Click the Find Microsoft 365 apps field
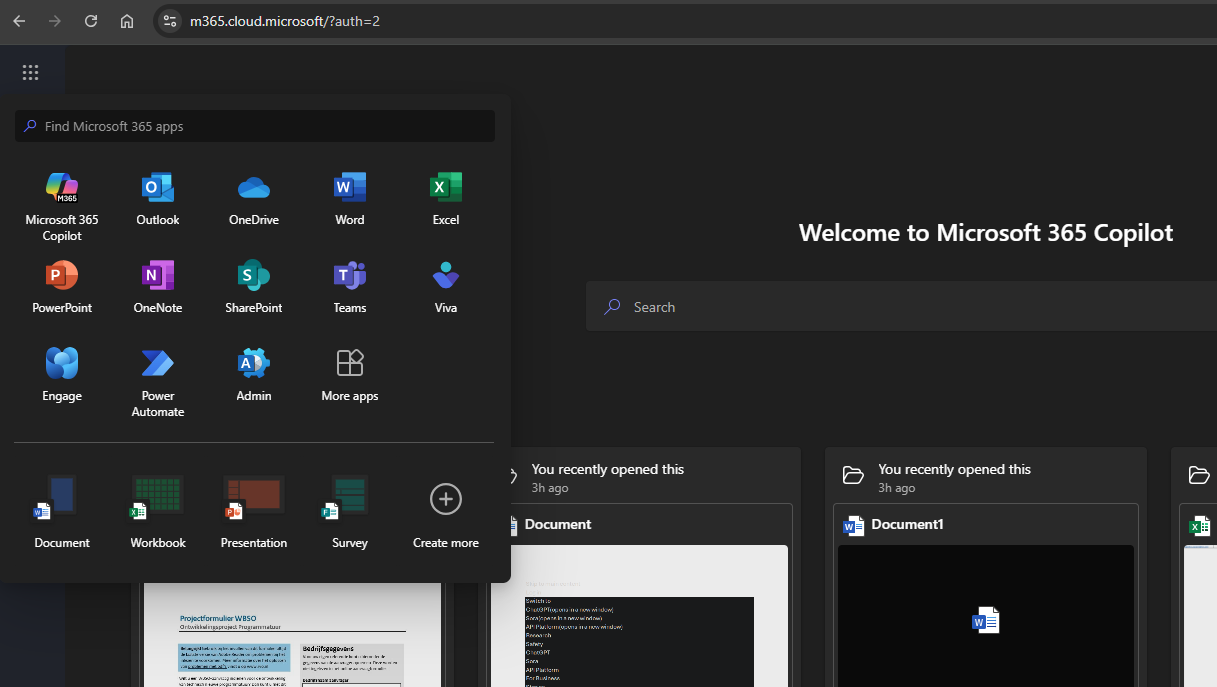Viewport: 1217px width, 687px height. tap(255, 126)
